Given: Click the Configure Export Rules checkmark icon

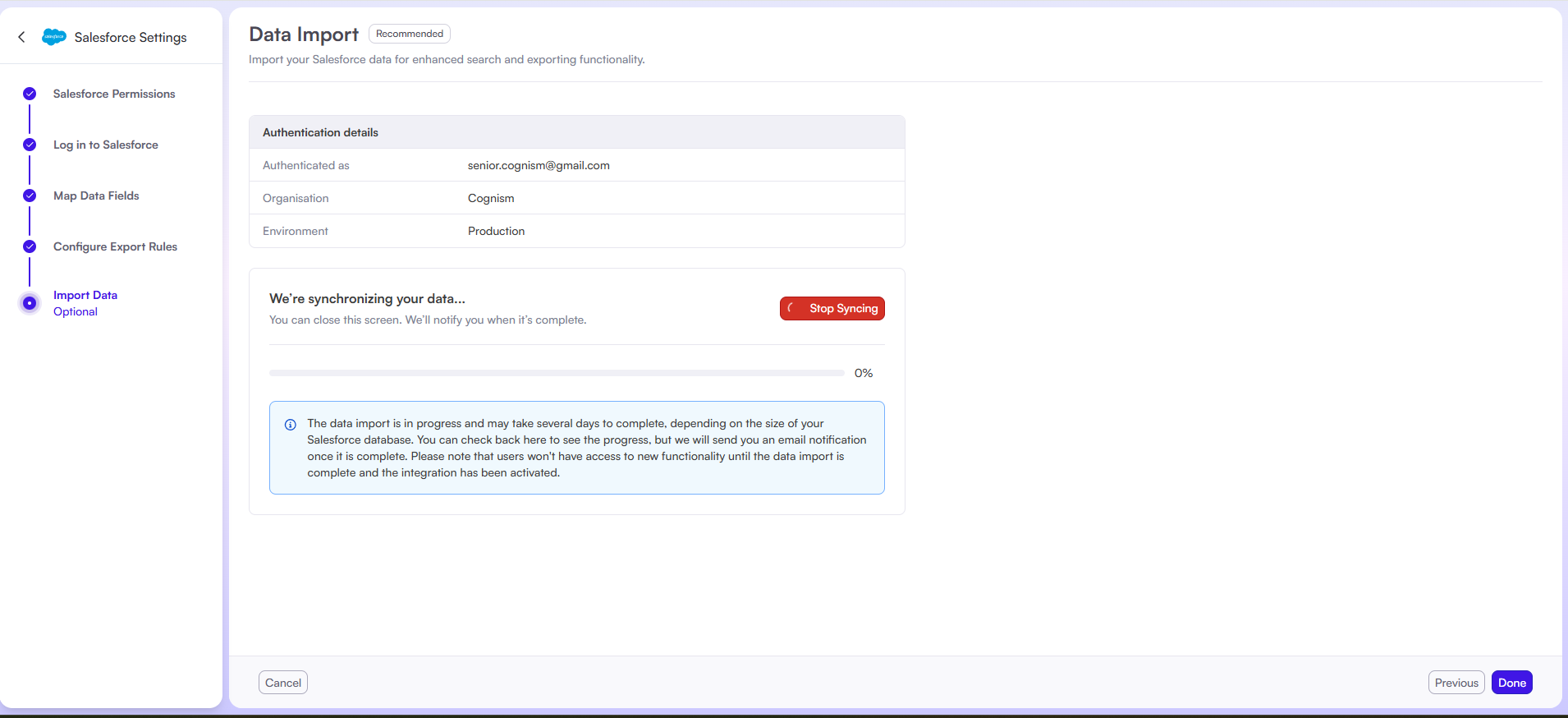Looking at the screenshot, I should pyautogui.click(x=30, y=246).
